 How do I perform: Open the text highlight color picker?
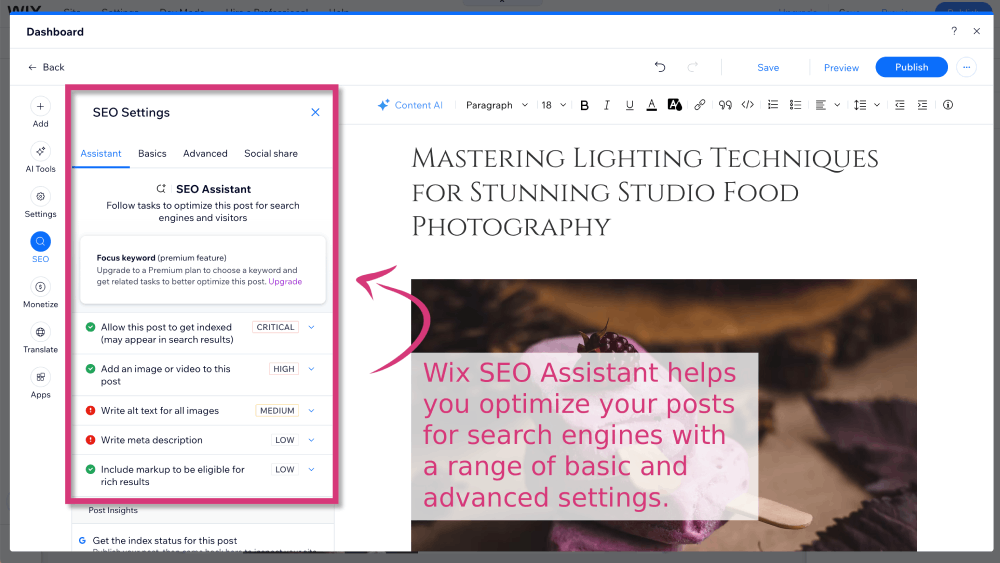pos(674,105)
